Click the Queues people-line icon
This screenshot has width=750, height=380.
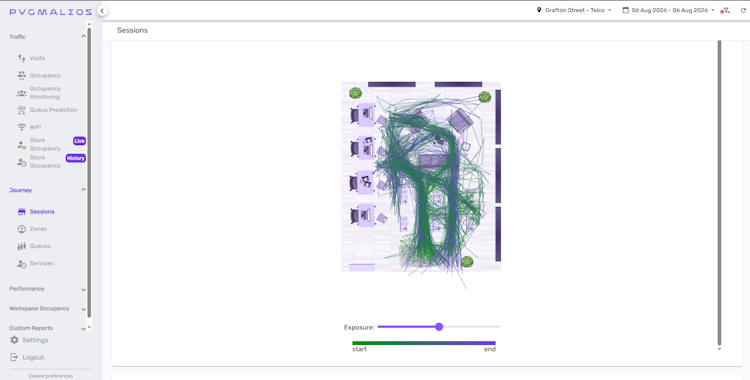22,246
